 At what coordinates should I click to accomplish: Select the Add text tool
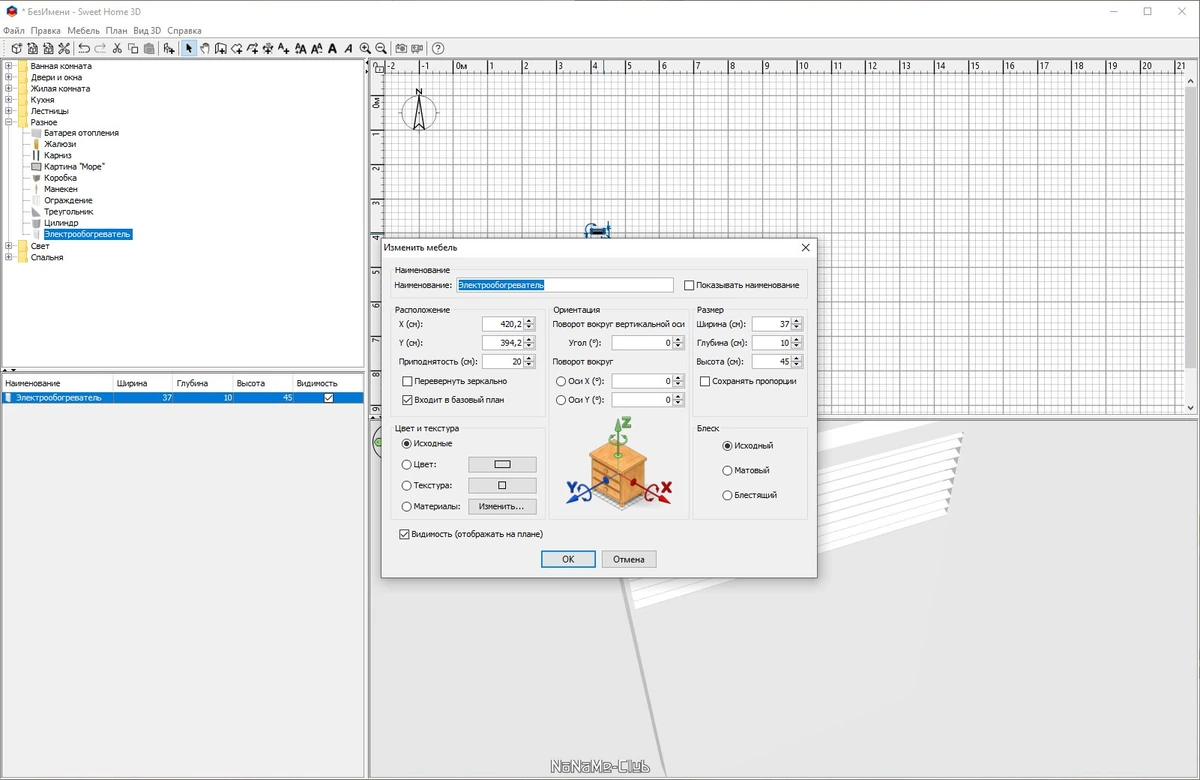coord(284,48)
